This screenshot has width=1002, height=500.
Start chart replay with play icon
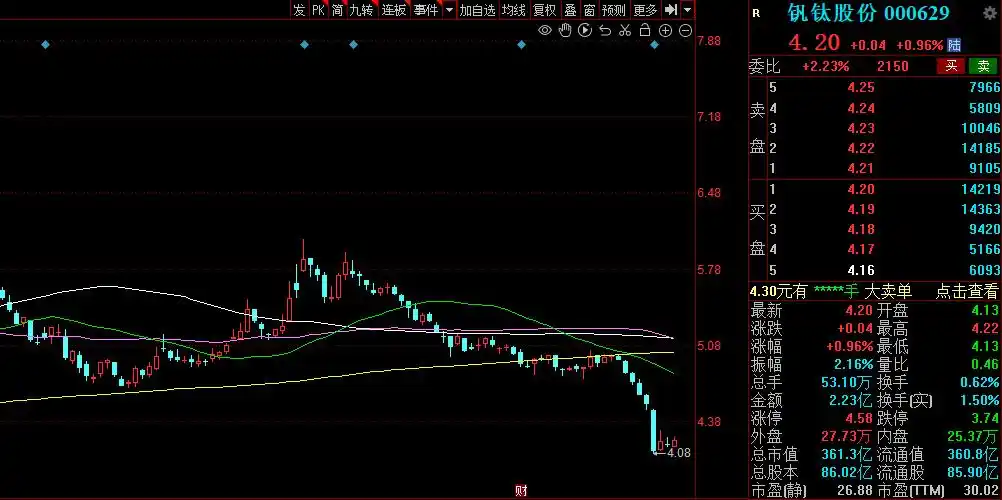585,30
